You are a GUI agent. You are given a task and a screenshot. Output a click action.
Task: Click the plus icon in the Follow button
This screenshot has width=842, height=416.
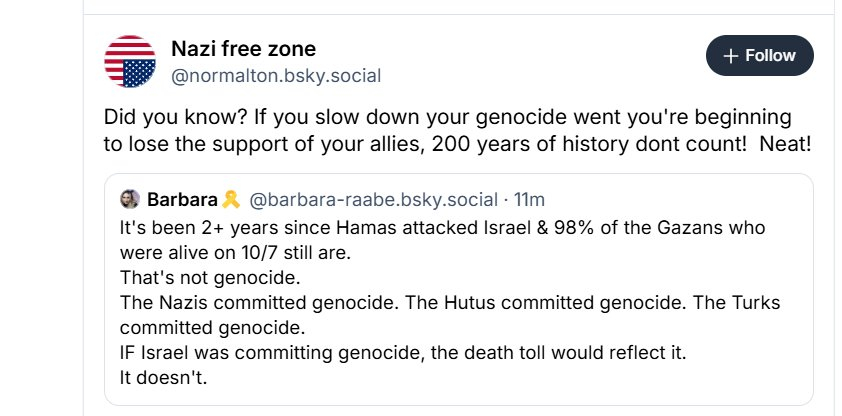[x=731, y=56]
